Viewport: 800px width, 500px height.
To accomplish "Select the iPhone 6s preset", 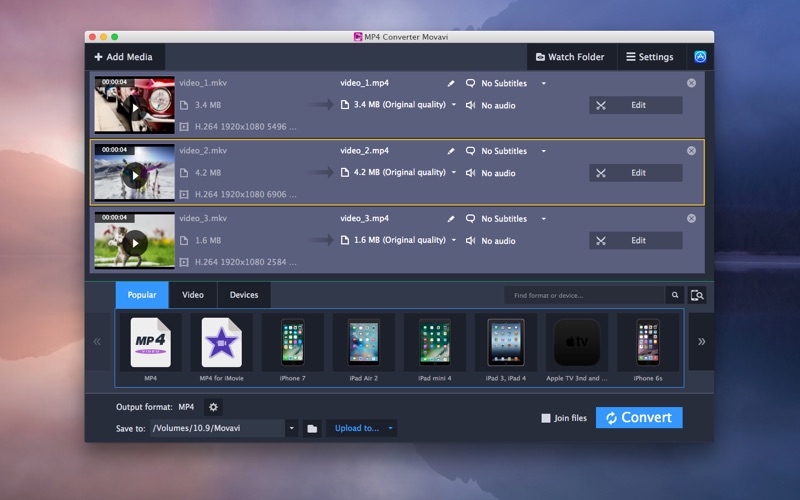I will pos(648,349).
